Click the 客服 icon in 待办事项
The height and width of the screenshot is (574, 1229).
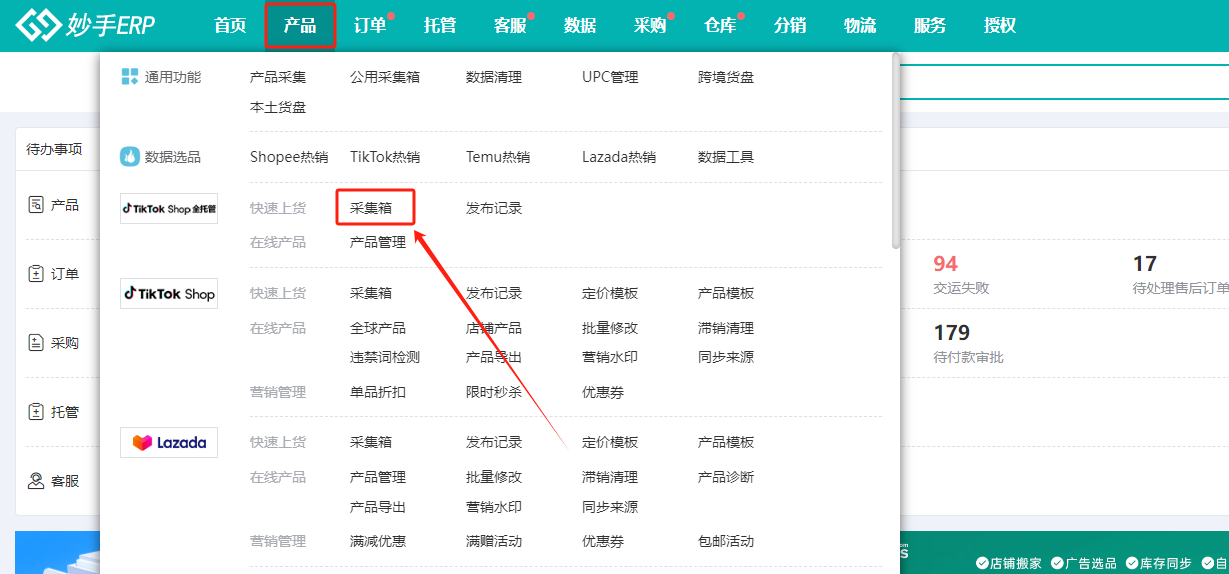[35, 480]
